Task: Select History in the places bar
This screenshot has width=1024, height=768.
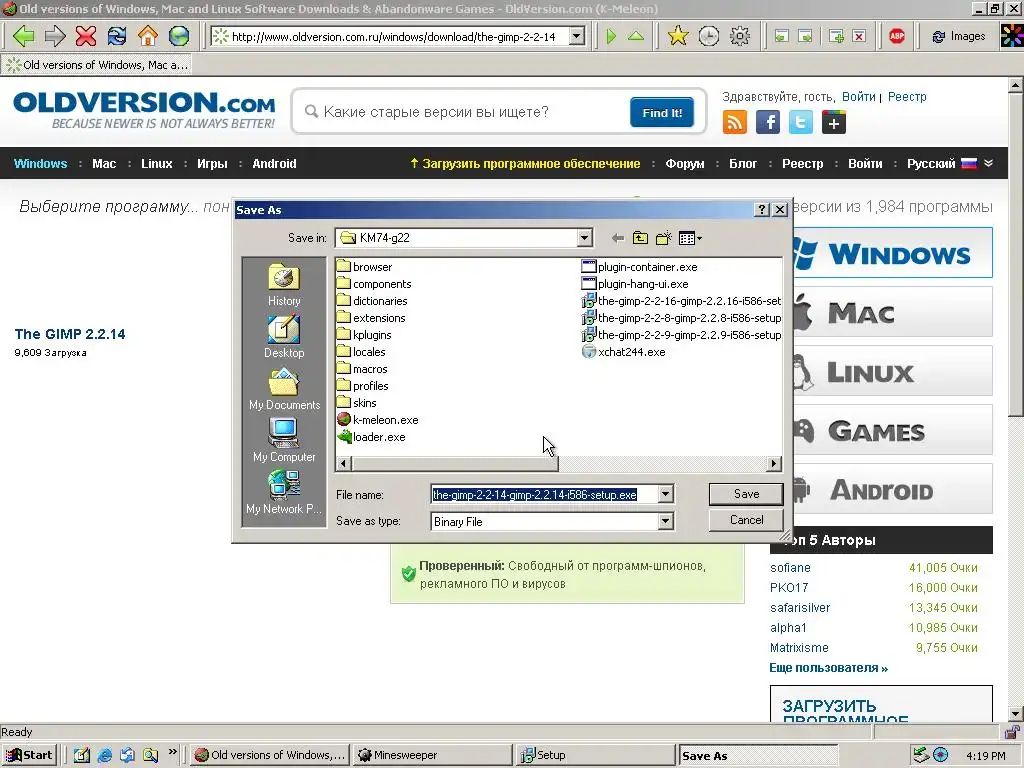Action: (x=284, y=285)
